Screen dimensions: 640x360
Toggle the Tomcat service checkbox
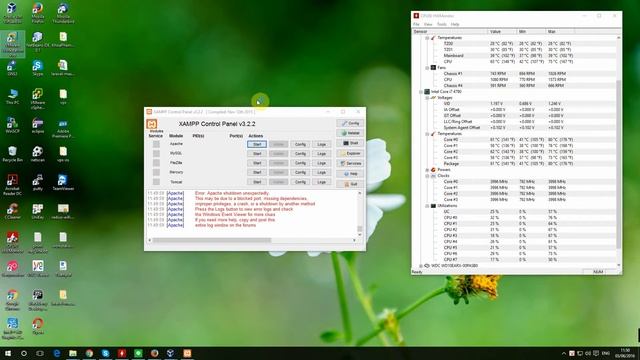coord(156,182)
